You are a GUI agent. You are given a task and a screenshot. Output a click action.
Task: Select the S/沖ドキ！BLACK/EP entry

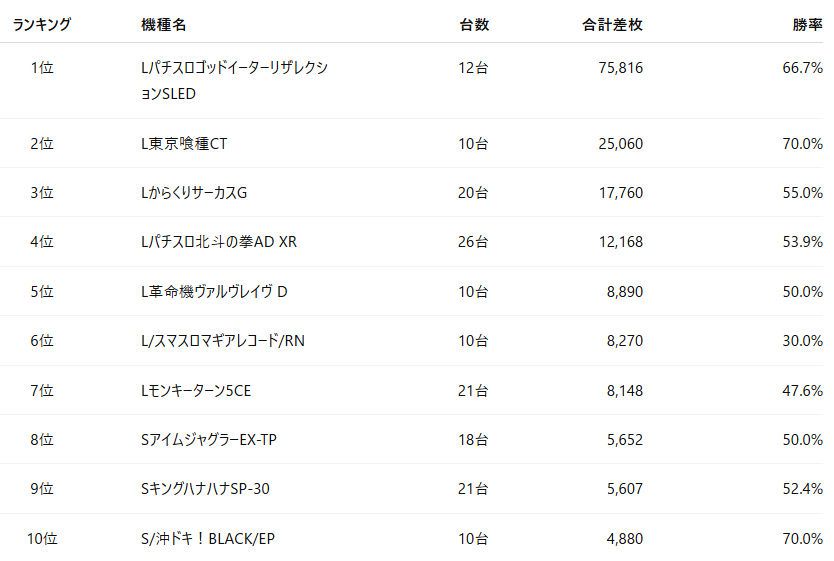point(208,539)
